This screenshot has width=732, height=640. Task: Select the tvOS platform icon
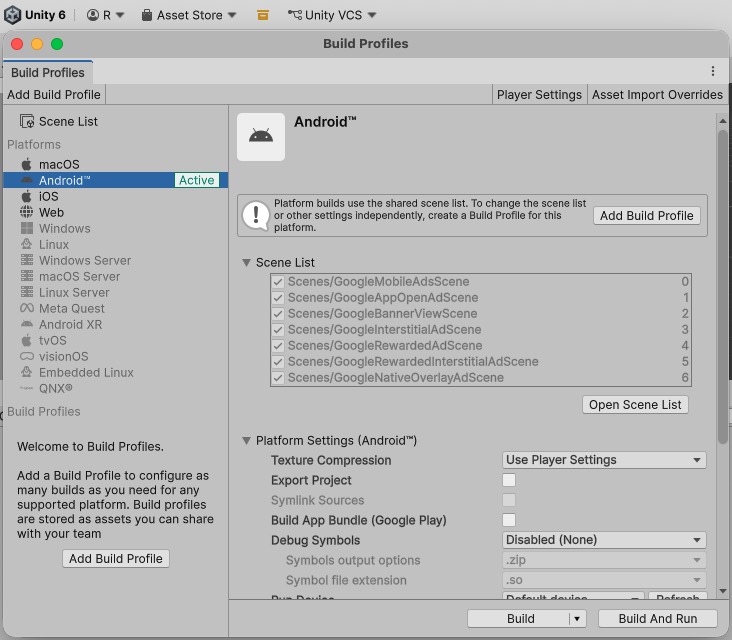27,340
